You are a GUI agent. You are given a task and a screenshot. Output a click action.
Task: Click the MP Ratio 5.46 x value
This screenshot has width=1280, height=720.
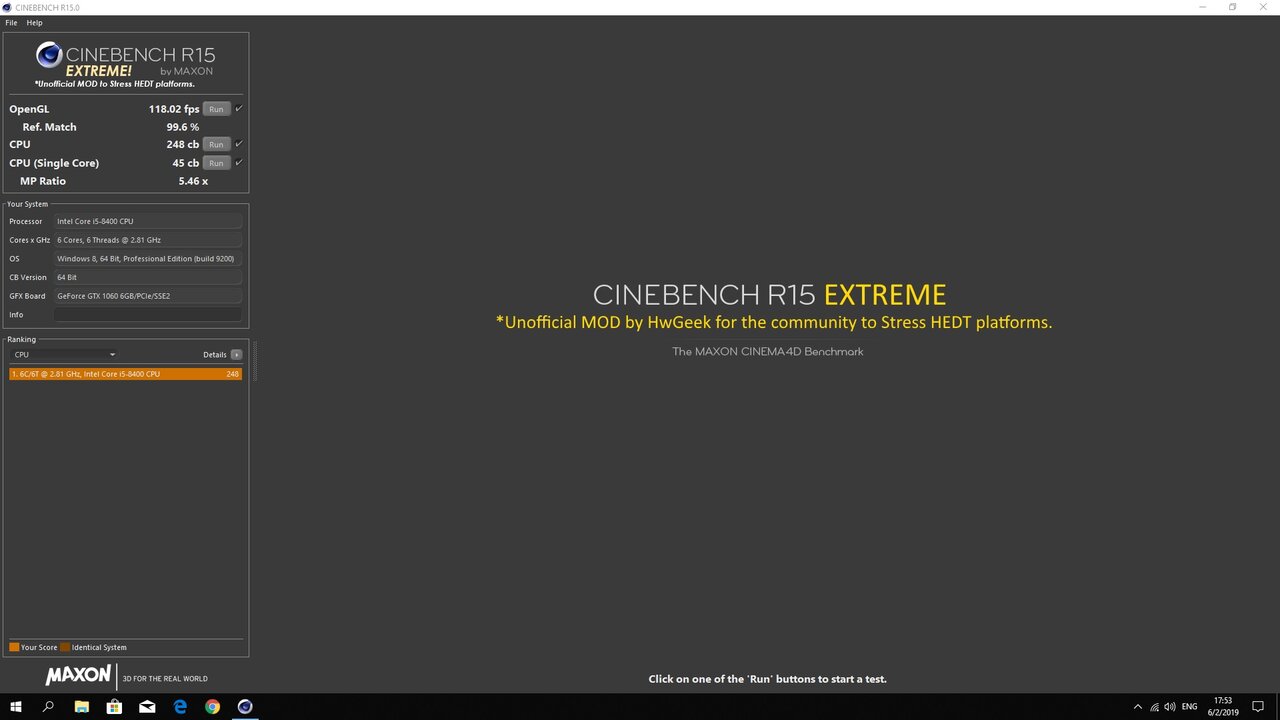click(193, 181)
